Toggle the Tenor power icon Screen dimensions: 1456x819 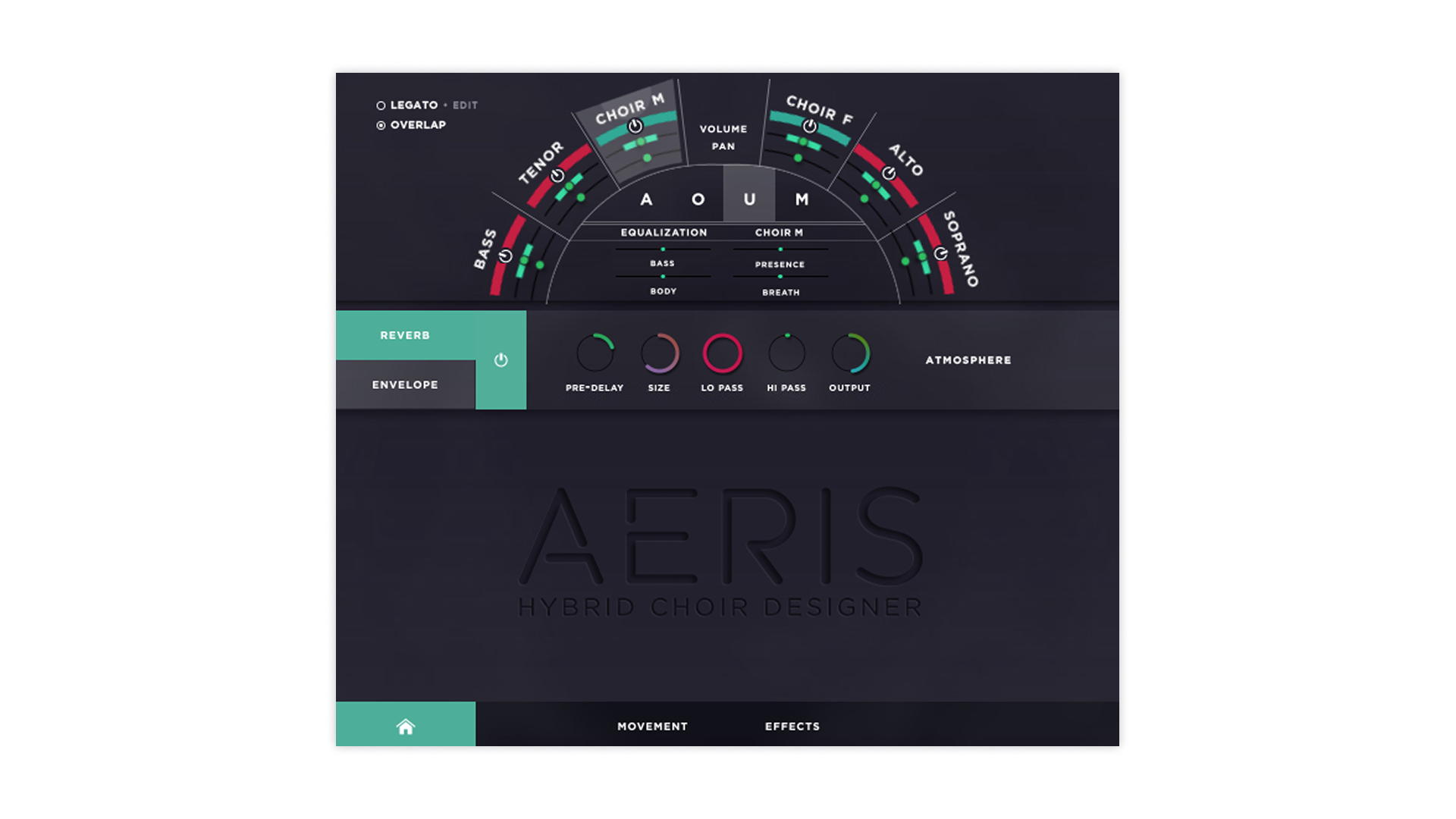pos(557,176)
